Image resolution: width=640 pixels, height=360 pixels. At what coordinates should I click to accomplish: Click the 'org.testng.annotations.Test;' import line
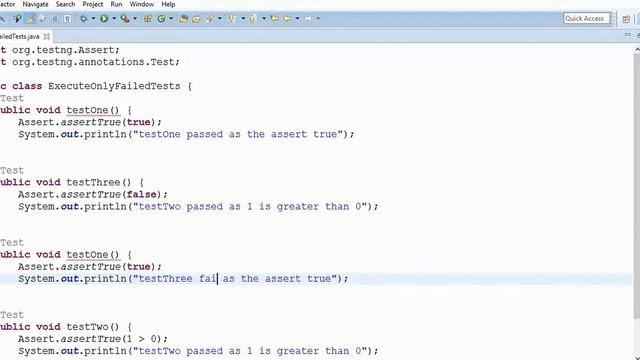90,62
